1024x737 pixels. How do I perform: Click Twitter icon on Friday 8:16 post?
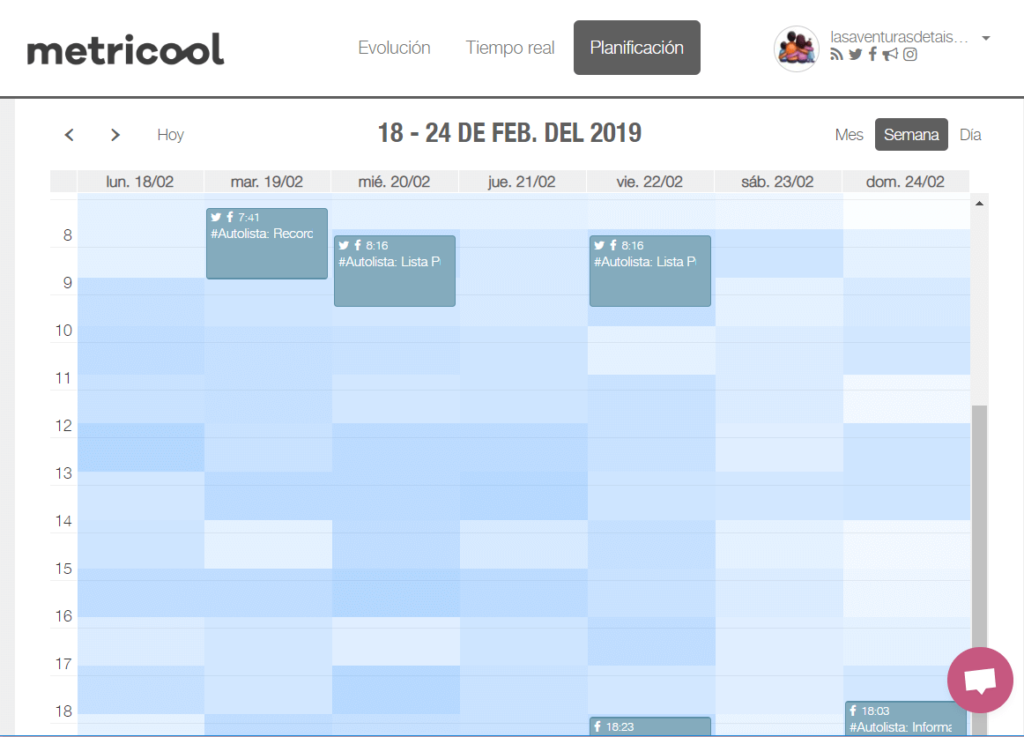point(600,245)
